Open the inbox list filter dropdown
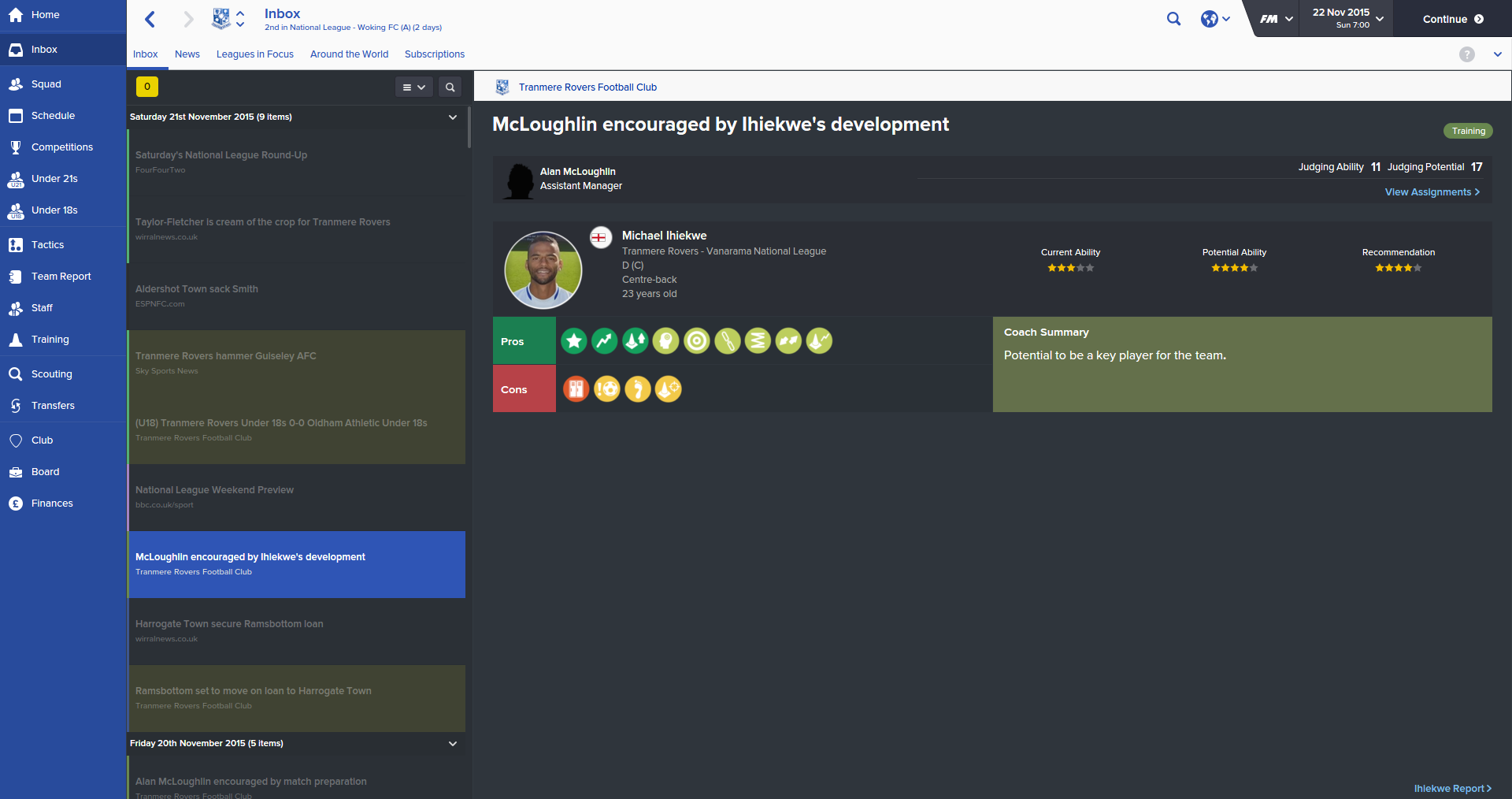 [x=413, y=87]
